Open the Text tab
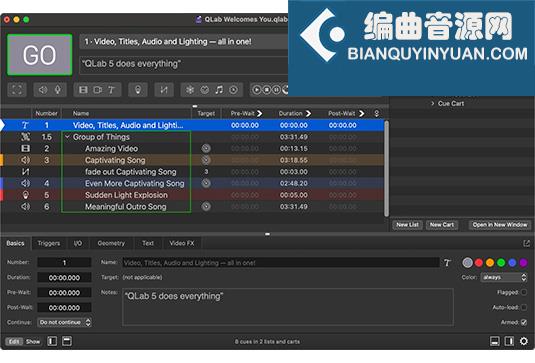535x363 pixels. (148, 243)
